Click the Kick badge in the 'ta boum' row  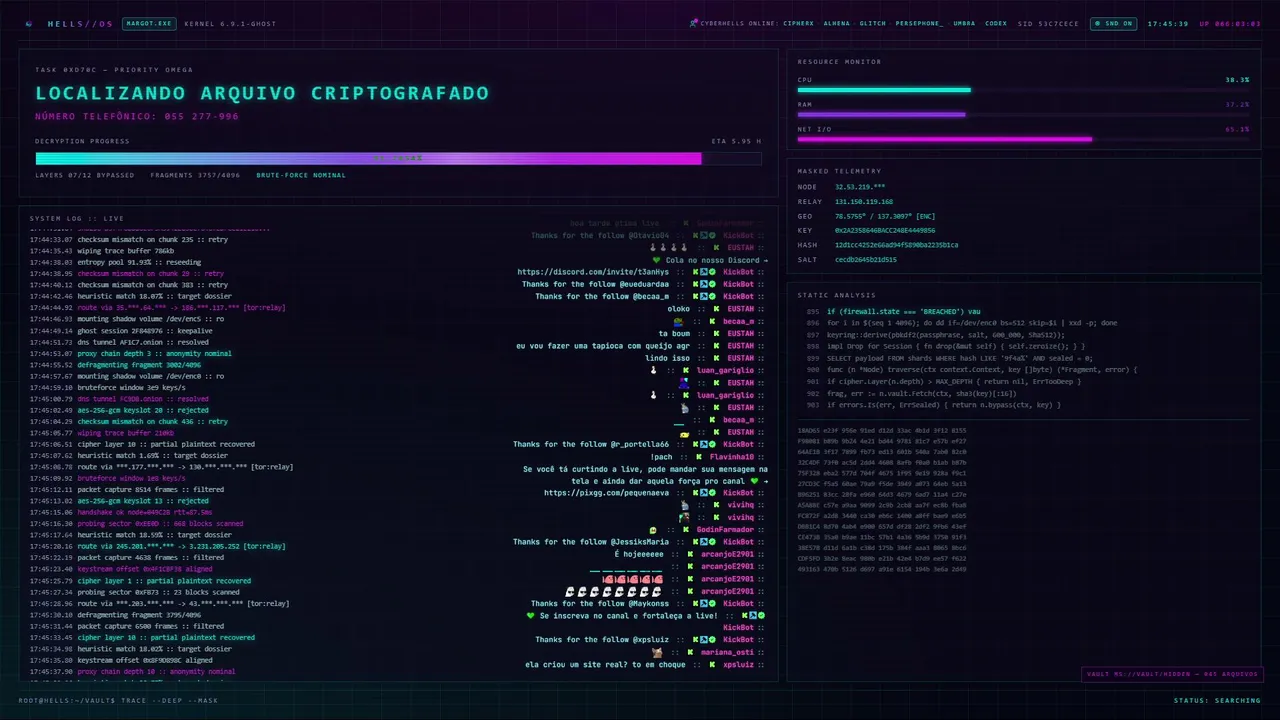click(x=714, y=333)
